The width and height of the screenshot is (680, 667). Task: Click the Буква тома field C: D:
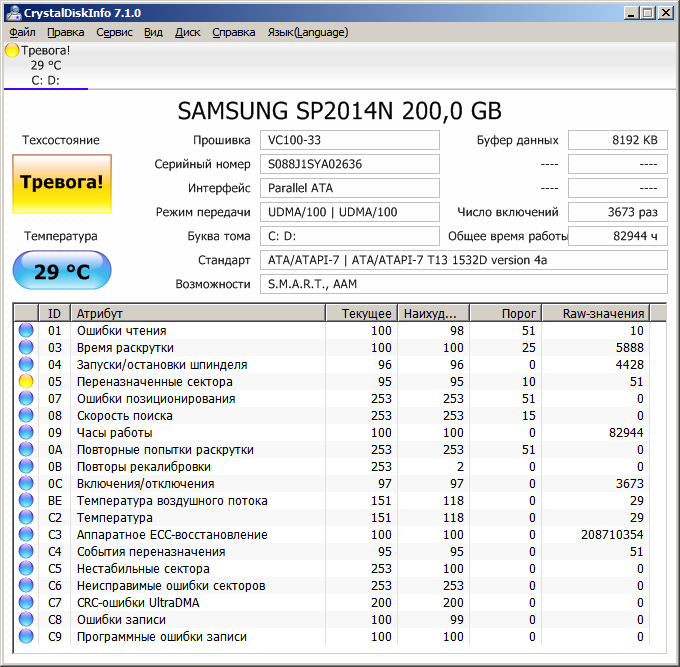[350, 236]
